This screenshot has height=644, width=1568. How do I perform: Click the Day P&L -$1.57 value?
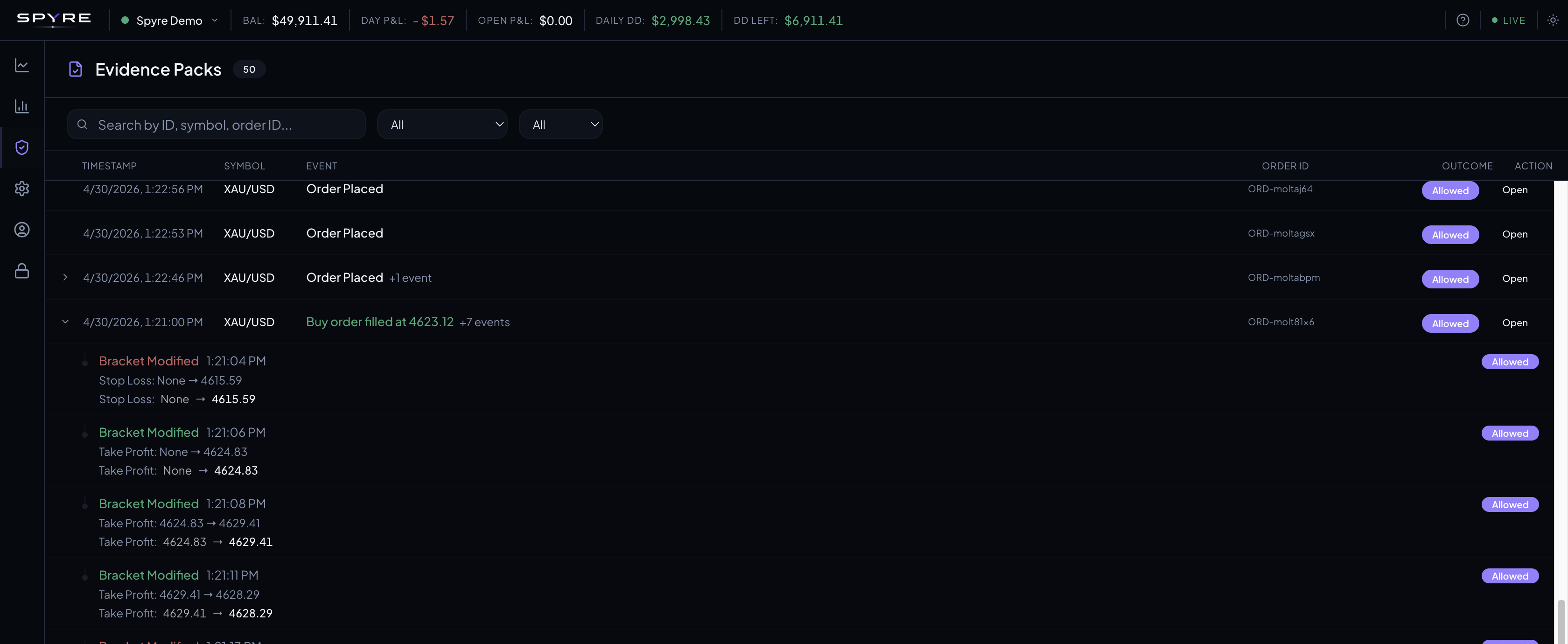tap(434, 21)
